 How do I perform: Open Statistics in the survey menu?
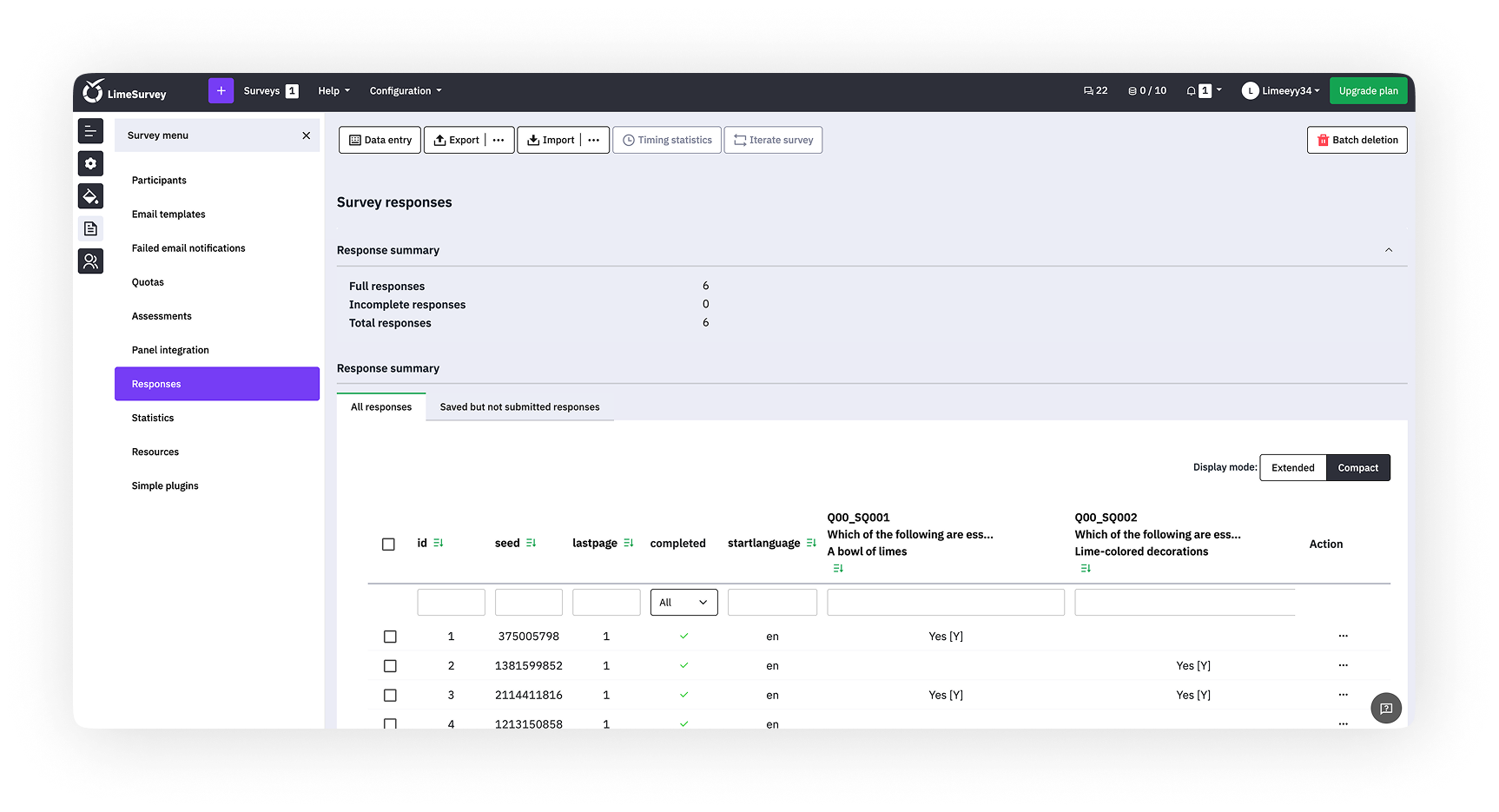click(x=153, y=418)
